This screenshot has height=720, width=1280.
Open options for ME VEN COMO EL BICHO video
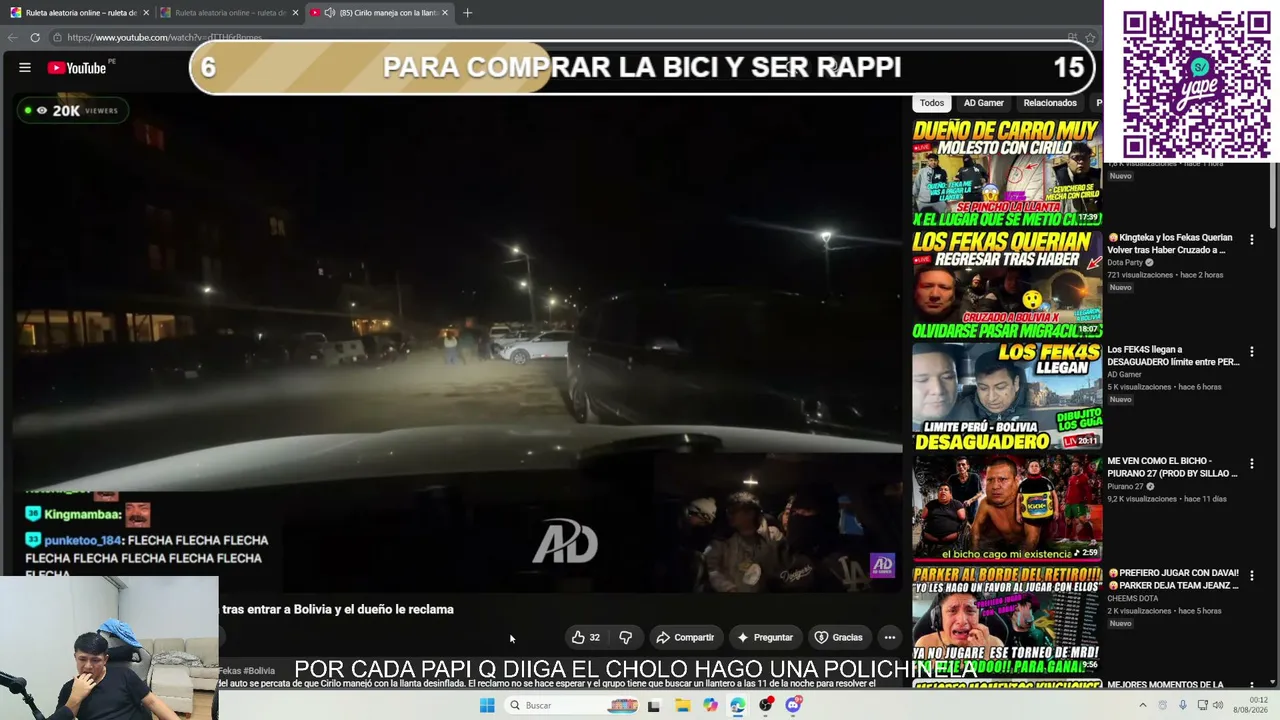1251,464
